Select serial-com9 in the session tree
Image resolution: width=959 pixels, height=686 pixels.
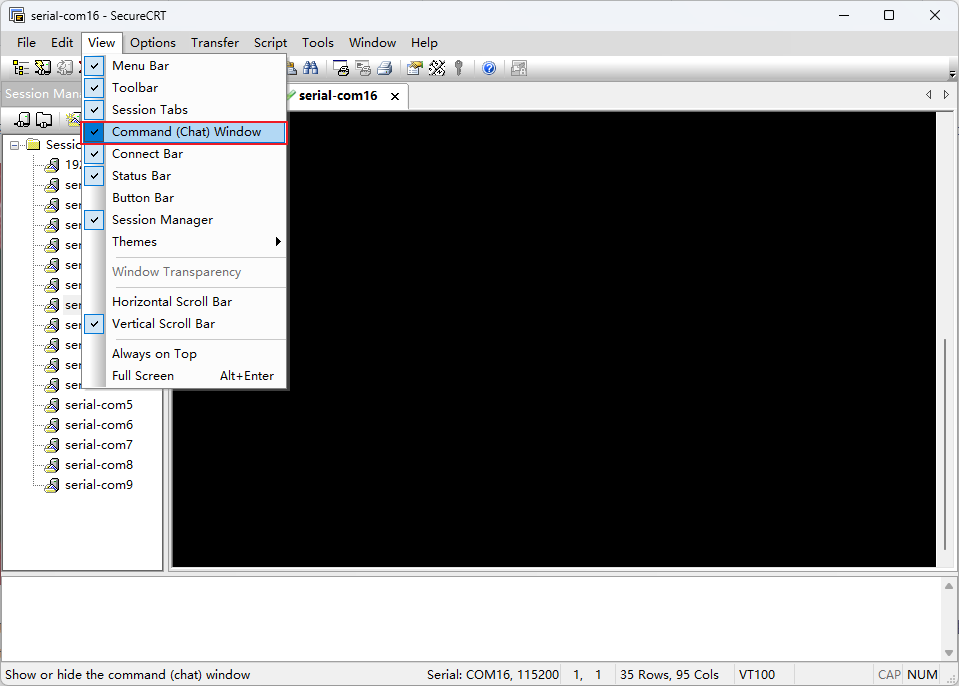(x=99, y=485)
